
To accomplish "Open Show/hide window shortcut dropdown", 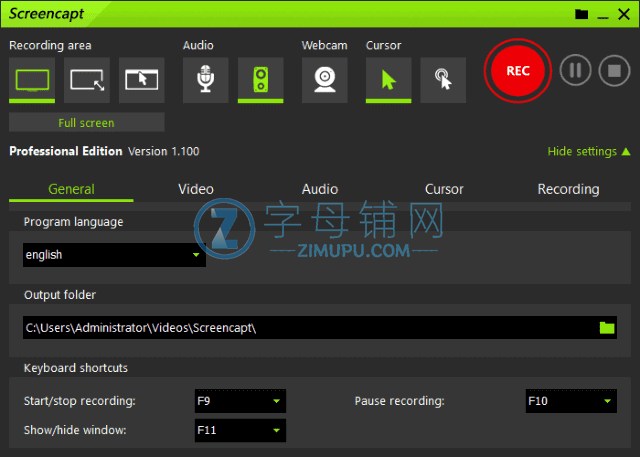I will click(x=240, y=430).
